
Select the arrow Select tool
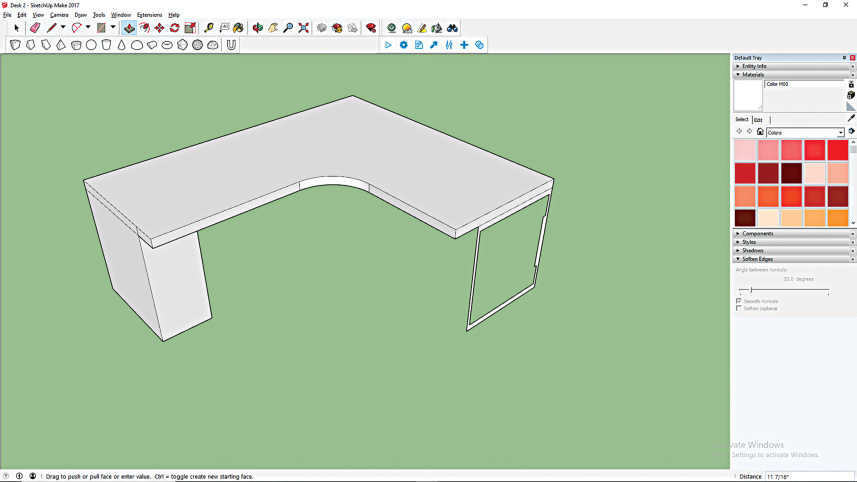pyautogui.click(x=16, y=28)
